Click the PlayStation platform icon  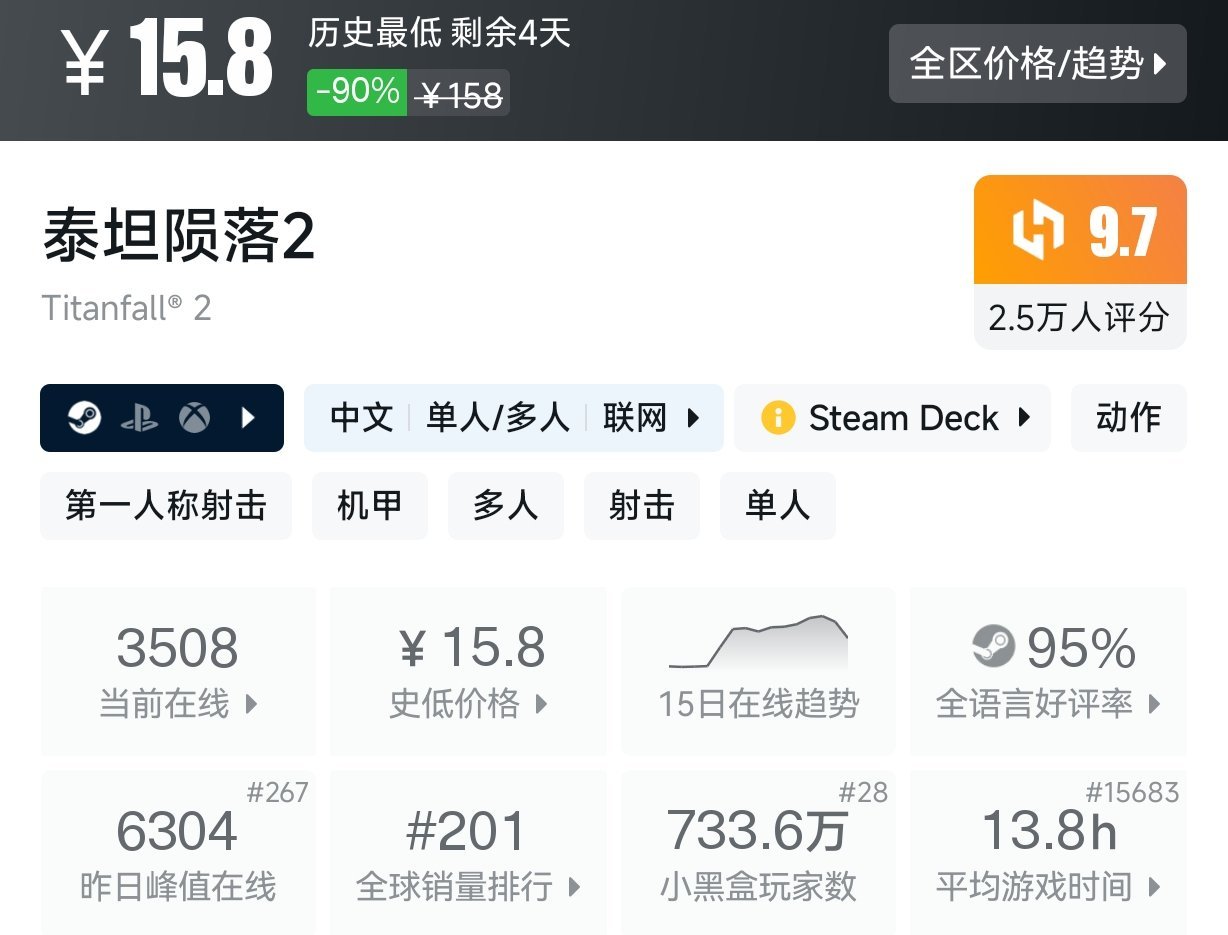point(139,418)
